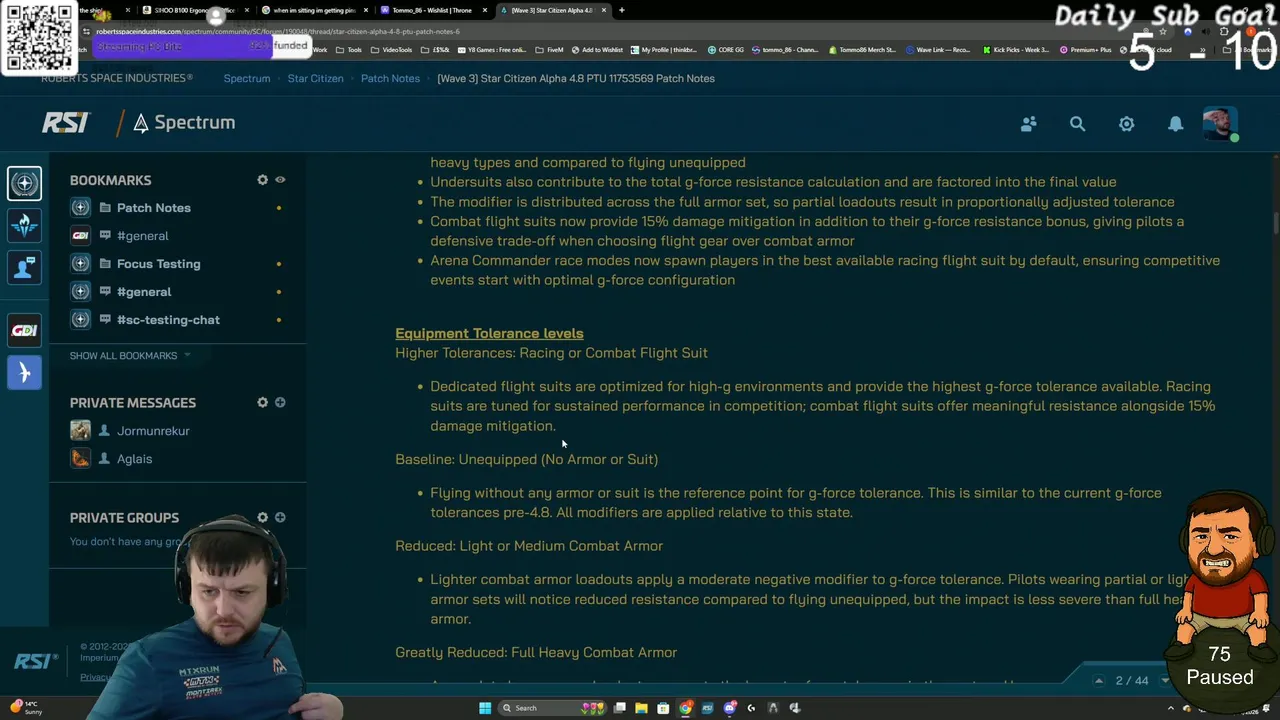Open CORE GG bookmark
1280x720 pixels.
pyautogui.click(x=726, y=50)
